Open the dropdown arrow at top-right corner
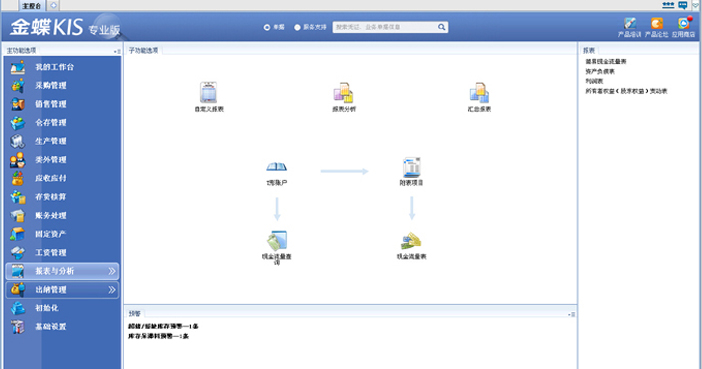The height and width of the screenshot is (369, 702). click(x=696, y=5)
